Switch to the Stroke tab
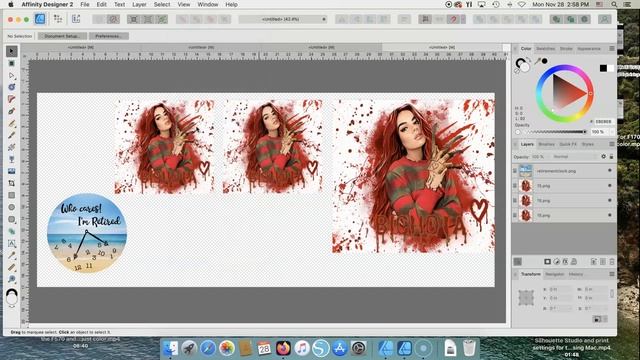 click(566, 49)
